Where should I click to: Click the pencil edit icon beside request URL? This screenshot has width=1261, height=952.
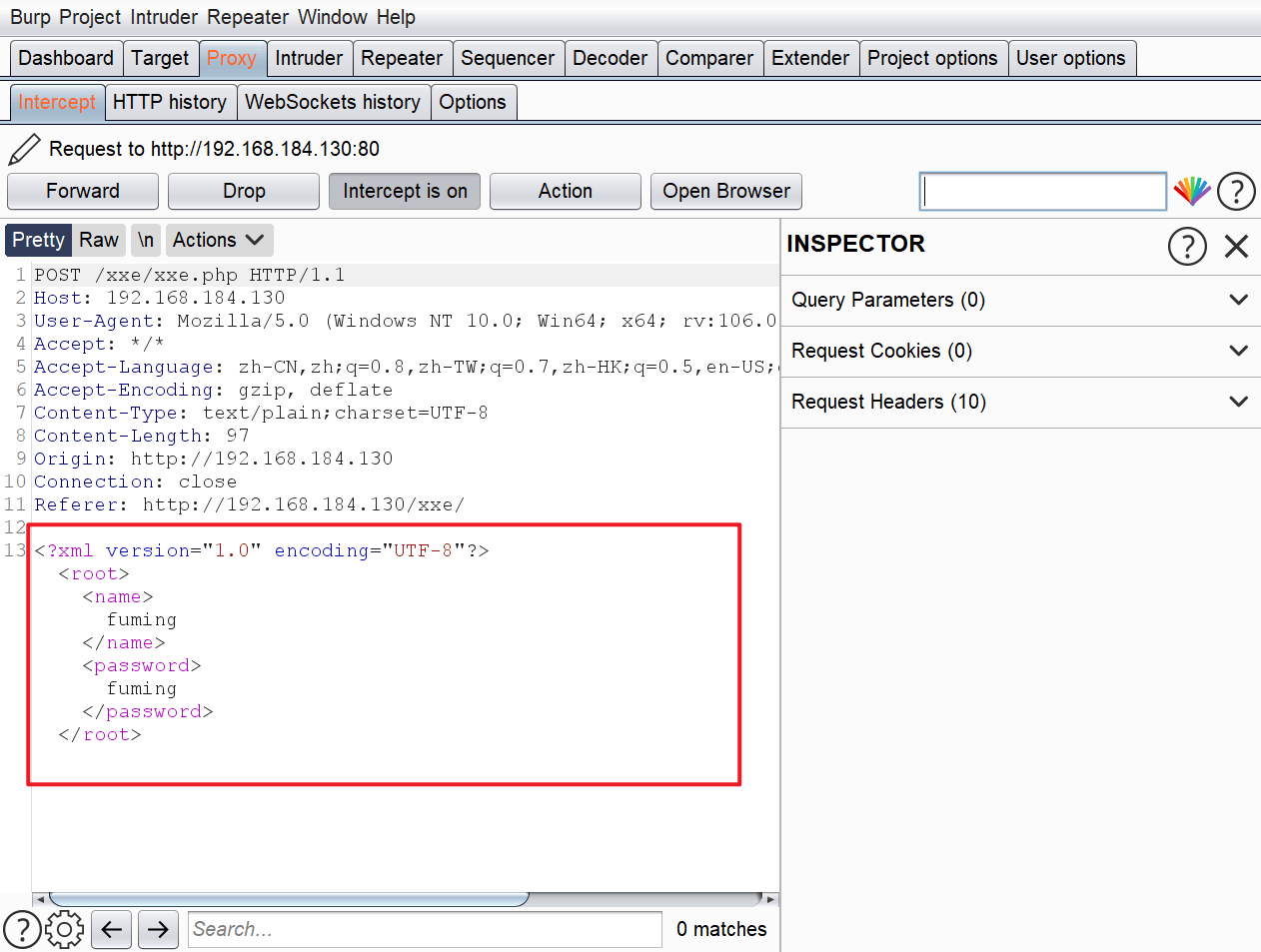(x=24, y=150)
